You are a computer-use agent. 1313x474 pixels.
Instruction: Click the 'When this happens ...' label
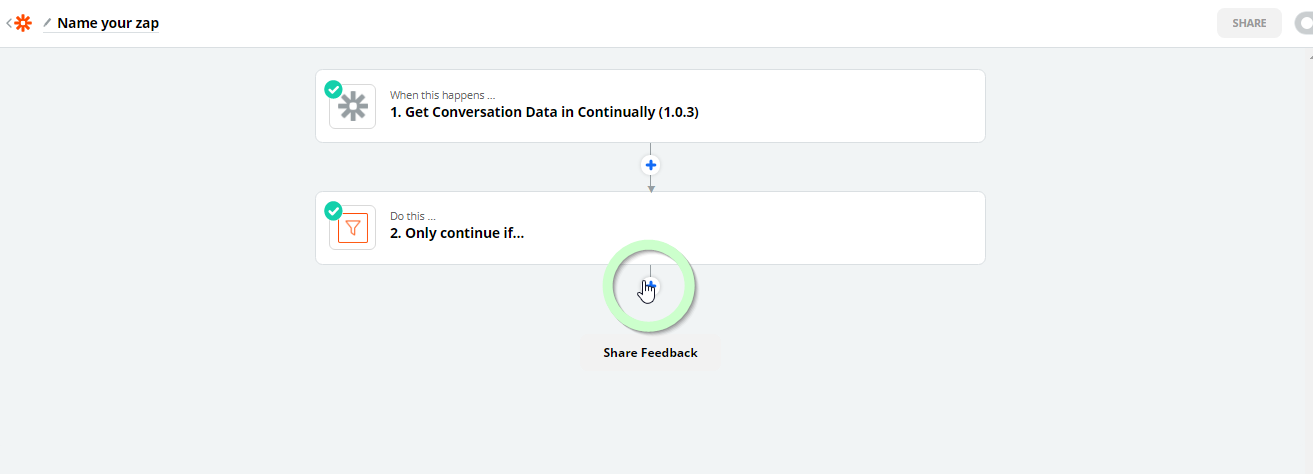442,95
